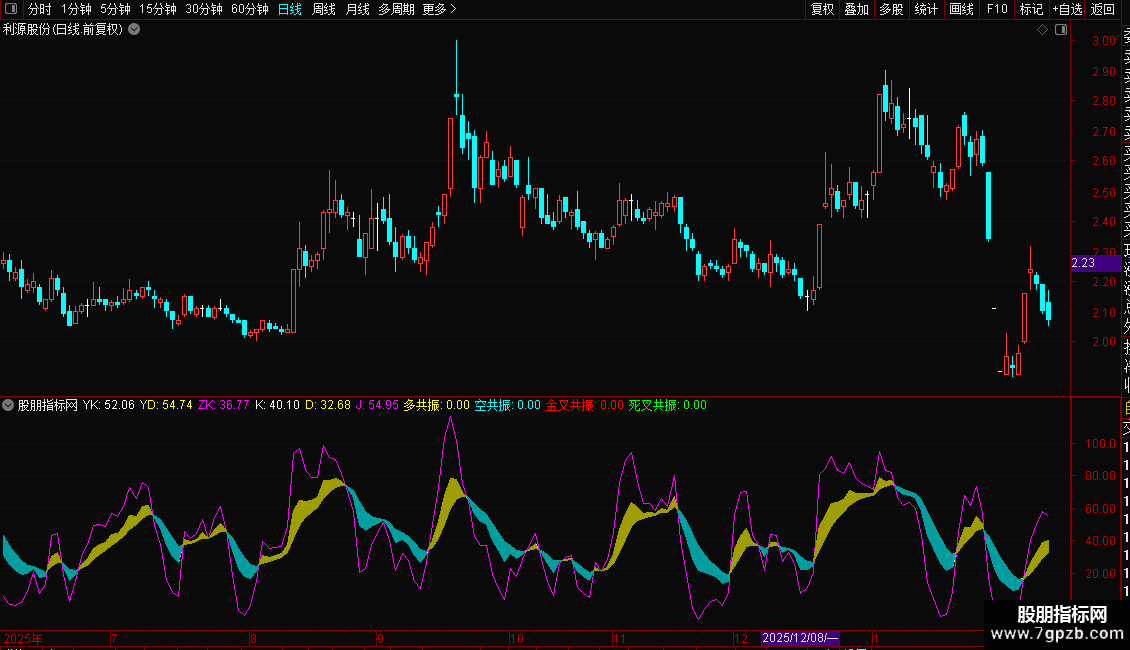This screenshot has width=1130, height=650.
Task: Click the 2025年 label on time axis
Action: click(x=23, y=638)
